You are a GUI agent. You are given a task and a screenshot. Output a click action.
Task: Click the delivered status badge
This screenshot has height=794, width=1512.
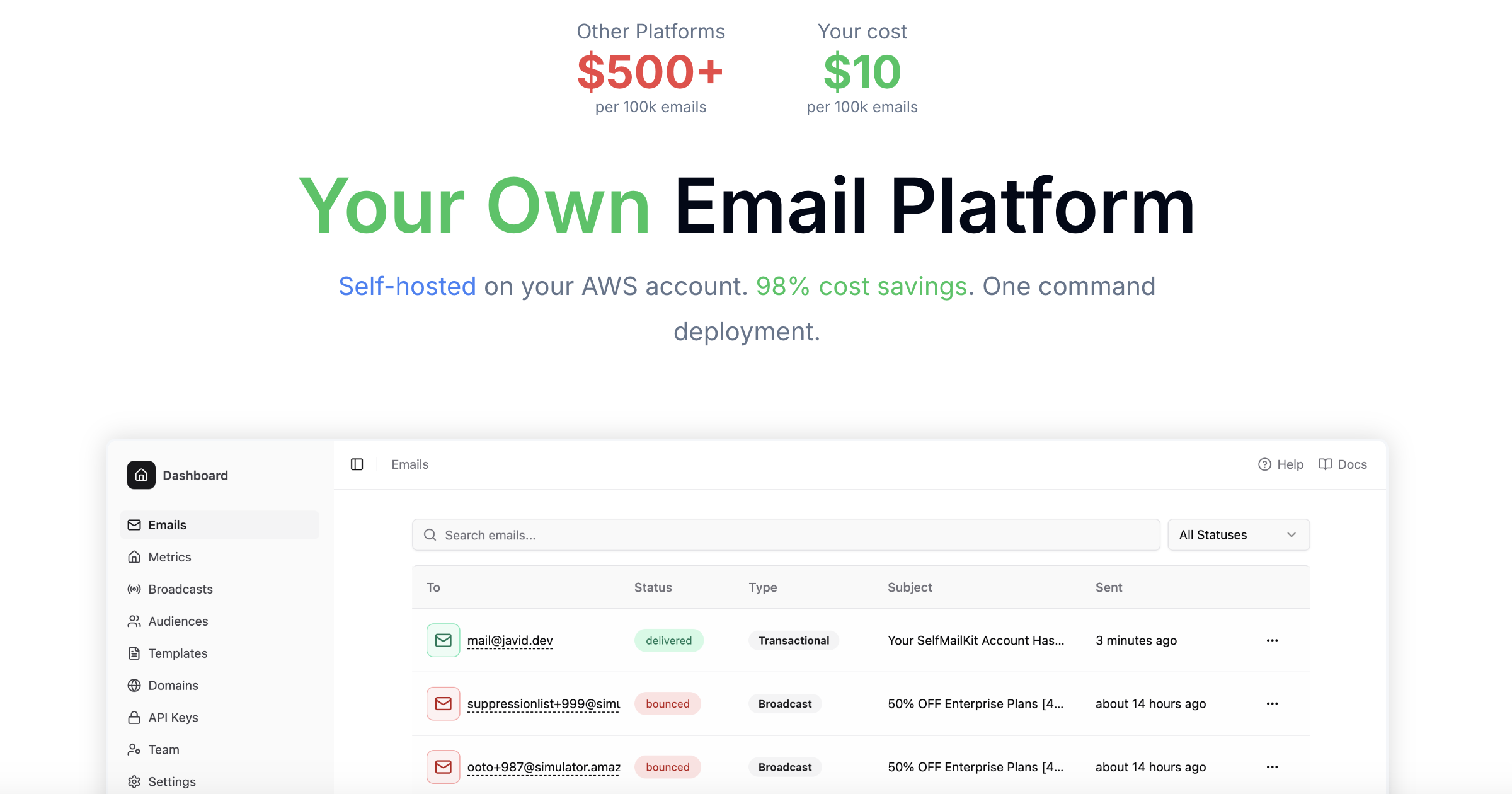click(669, 640)
